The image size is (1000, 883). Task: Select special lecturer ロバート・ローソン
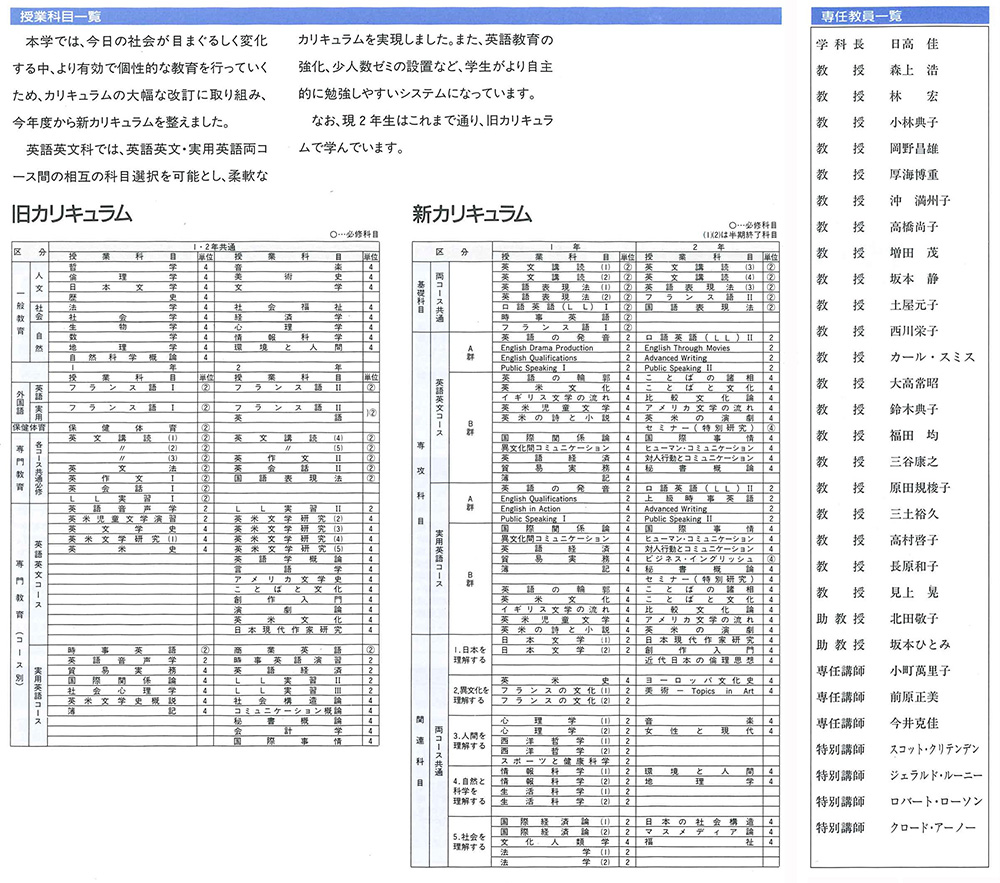[x=936, y=802]
